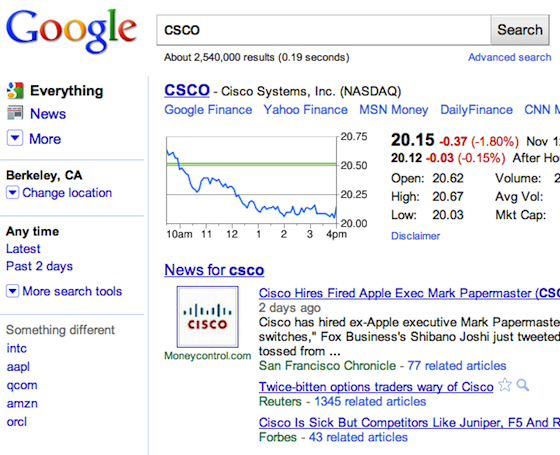Open the Change location dropdown arrow
This screenshot has width=560, height=455.
point(12,193)
